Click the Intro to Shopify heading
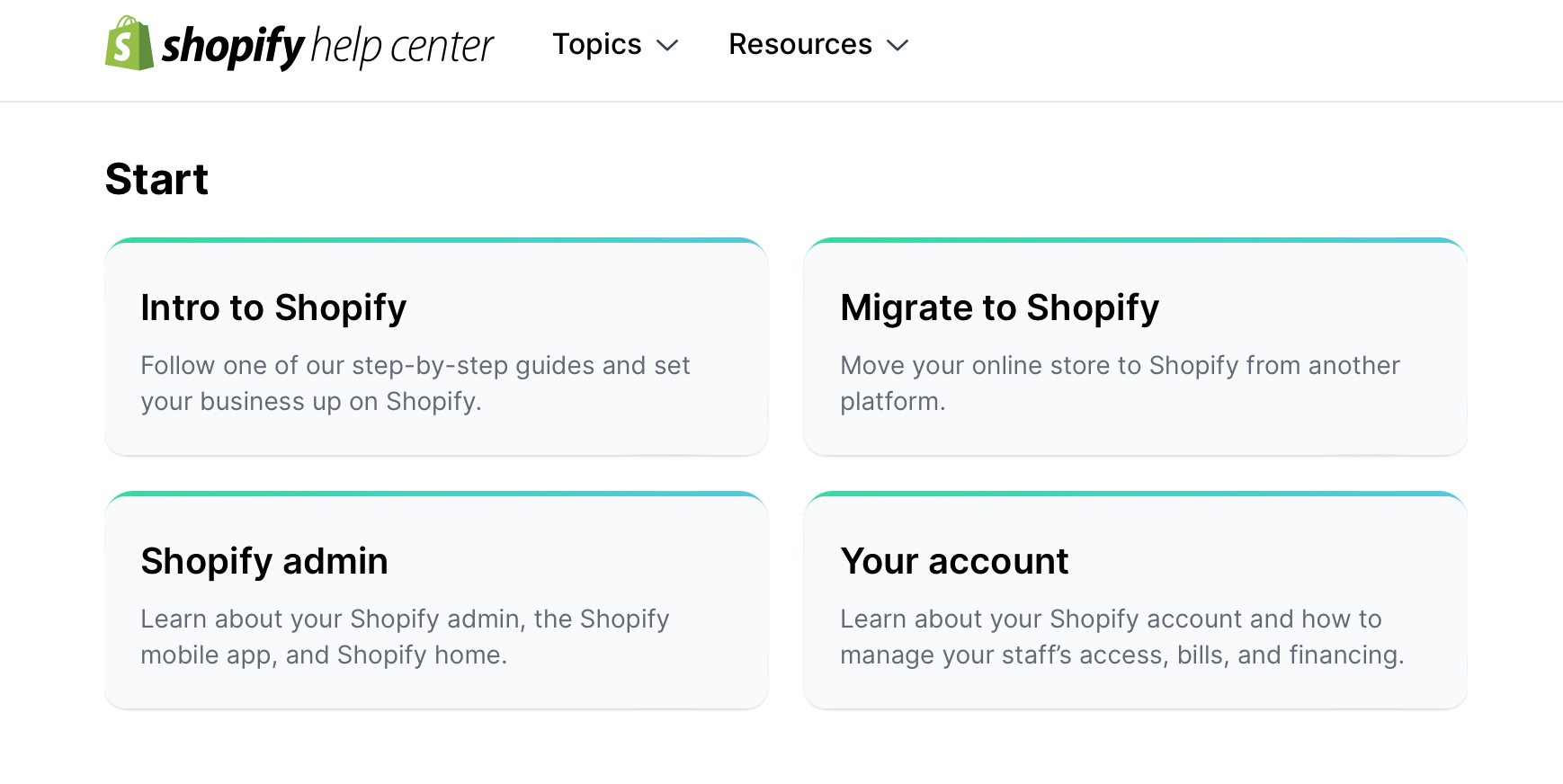1563x784 pixels. pos(272,307)
